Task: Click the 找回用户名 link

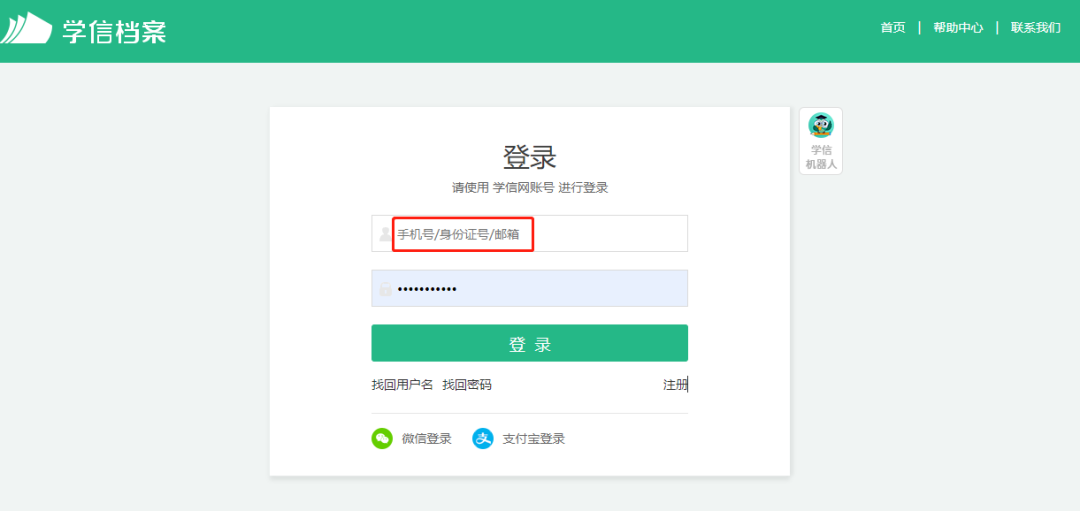Action: coord(402,385)
